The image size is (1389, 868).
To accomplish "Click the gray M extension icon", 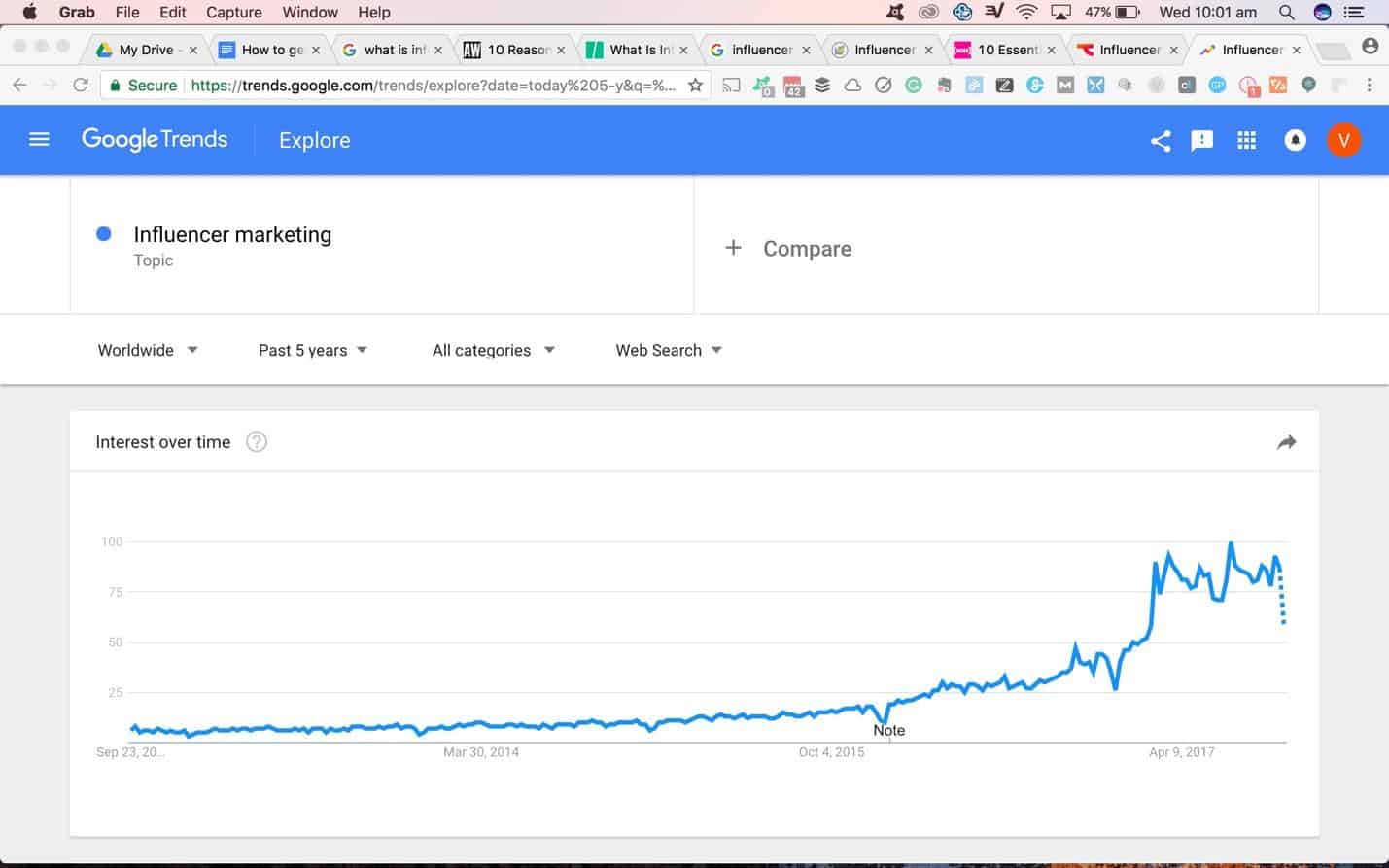I will 1065,86.
